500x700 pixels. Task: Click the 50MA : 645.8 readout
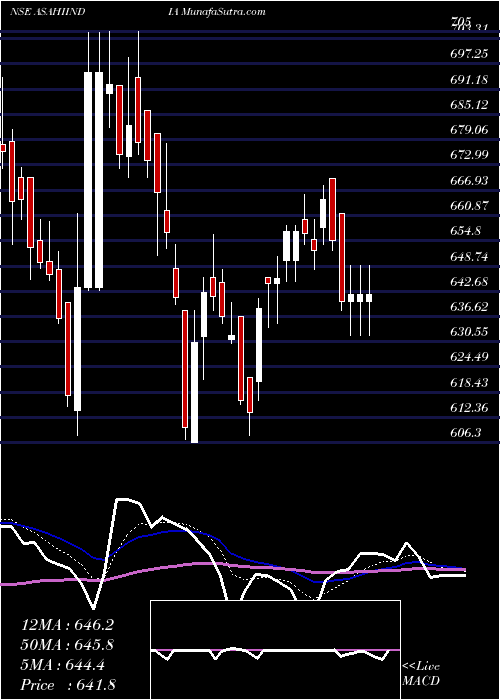67,645
